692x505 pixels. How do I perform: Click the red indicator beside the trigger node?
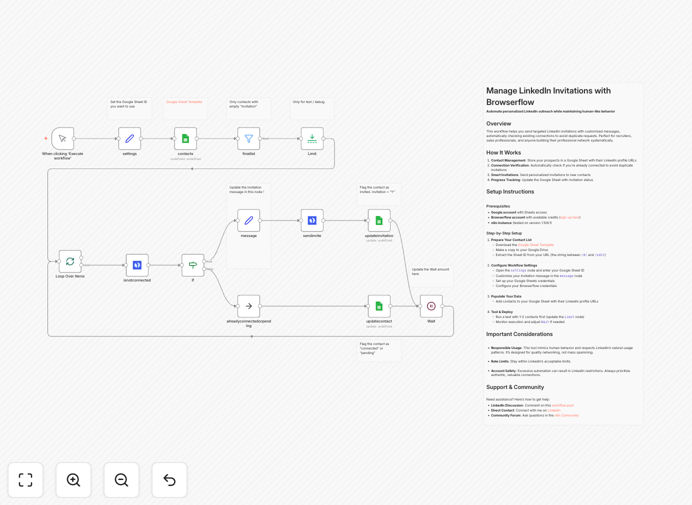click(45, 139)
